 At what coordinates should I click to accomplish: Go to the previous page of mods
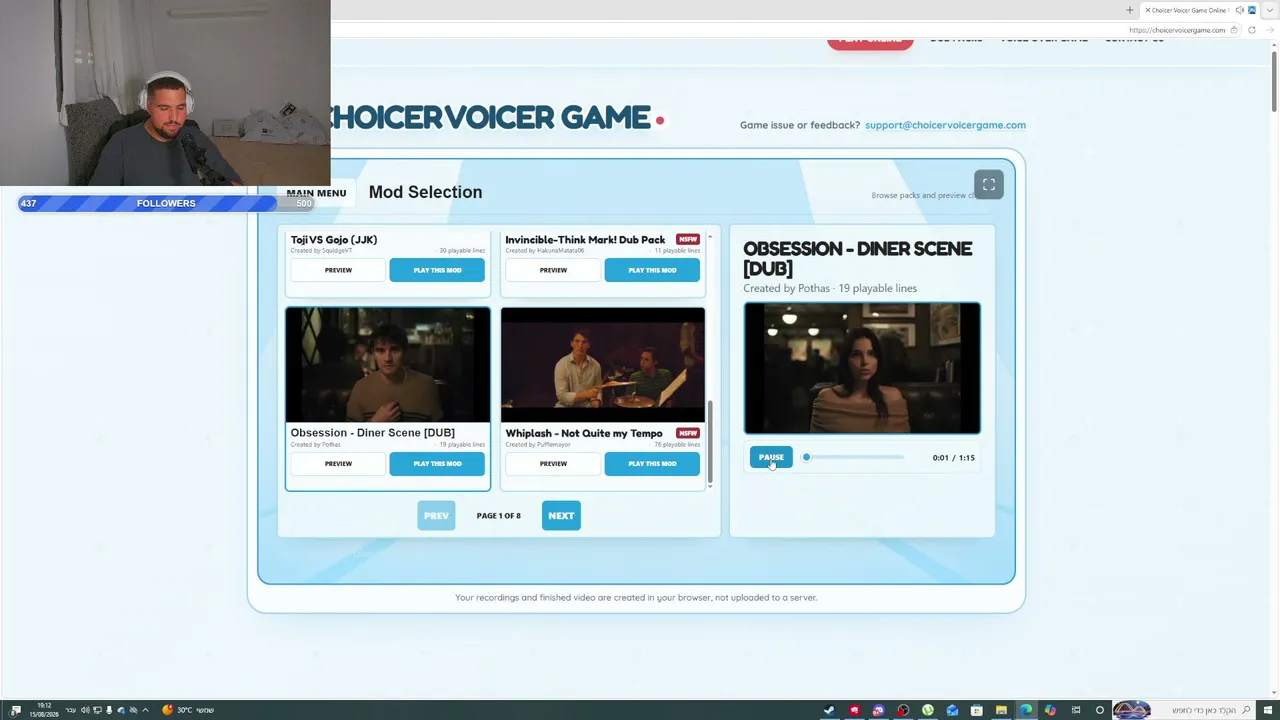pos(436,516)
